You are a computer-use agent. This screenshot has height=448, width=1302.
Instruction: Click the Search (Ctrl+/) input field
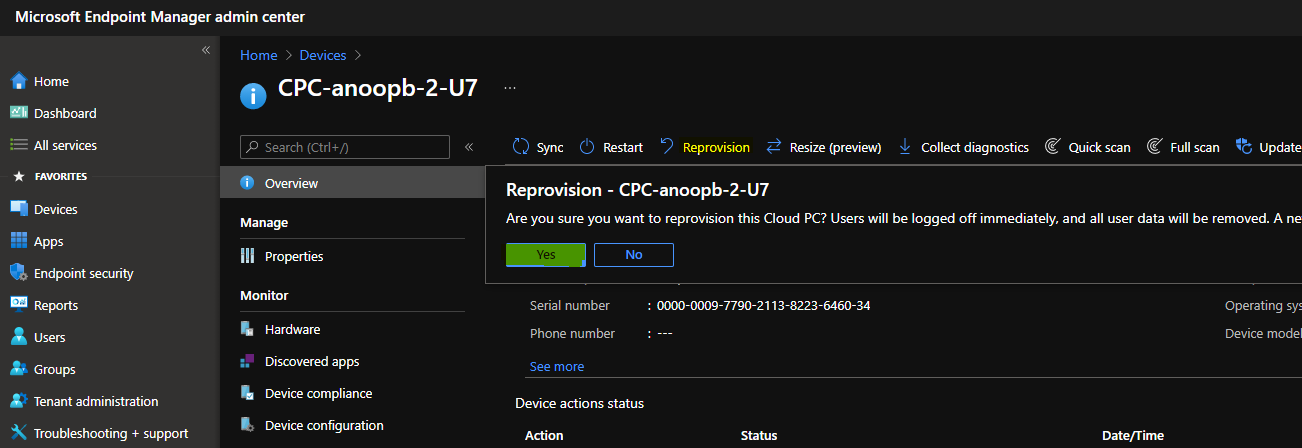(345, 147)
